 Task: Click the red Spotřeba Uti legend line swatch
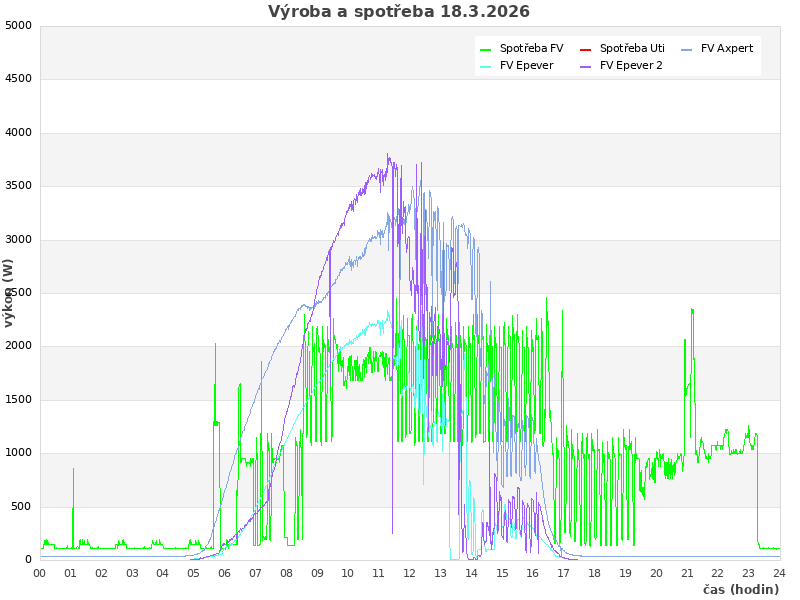click(586, 49)
